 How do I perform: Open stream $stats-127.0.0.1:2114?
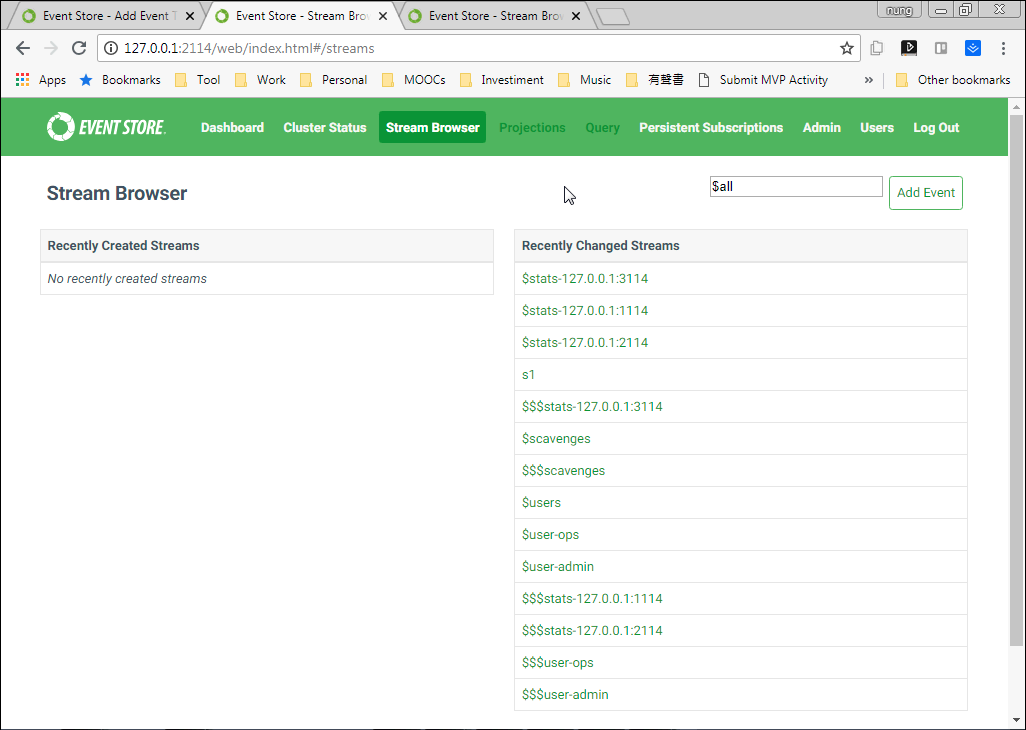coord(585,343)
